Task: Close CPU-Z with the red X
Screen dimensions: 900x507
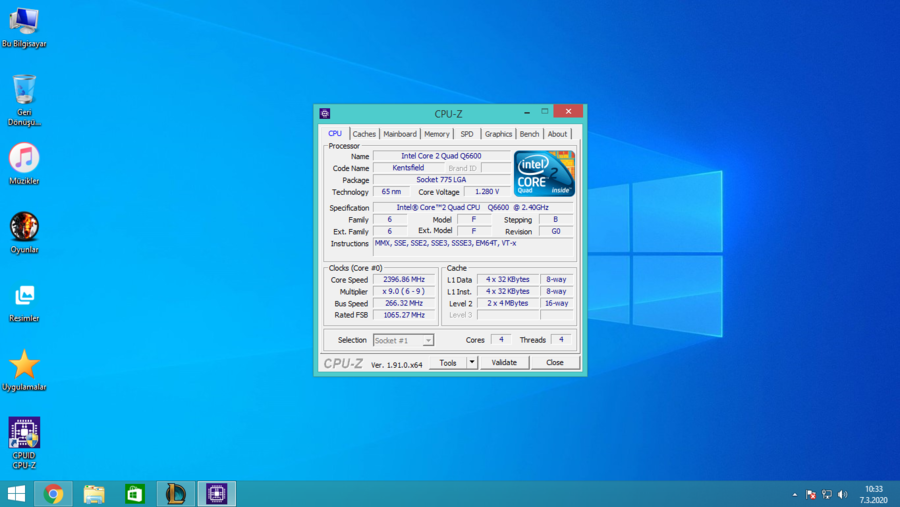Action: [568, 111]
